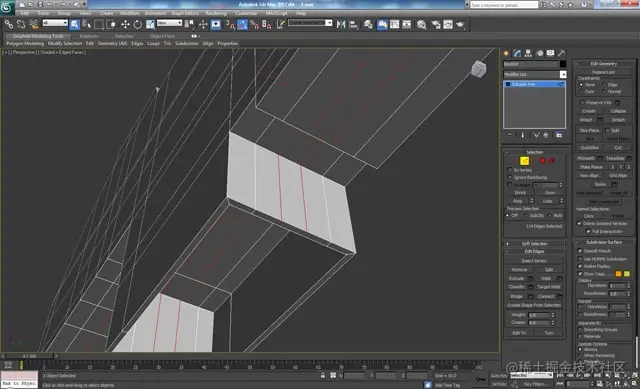Toggle the Percent Snap icon

(254, 25)
